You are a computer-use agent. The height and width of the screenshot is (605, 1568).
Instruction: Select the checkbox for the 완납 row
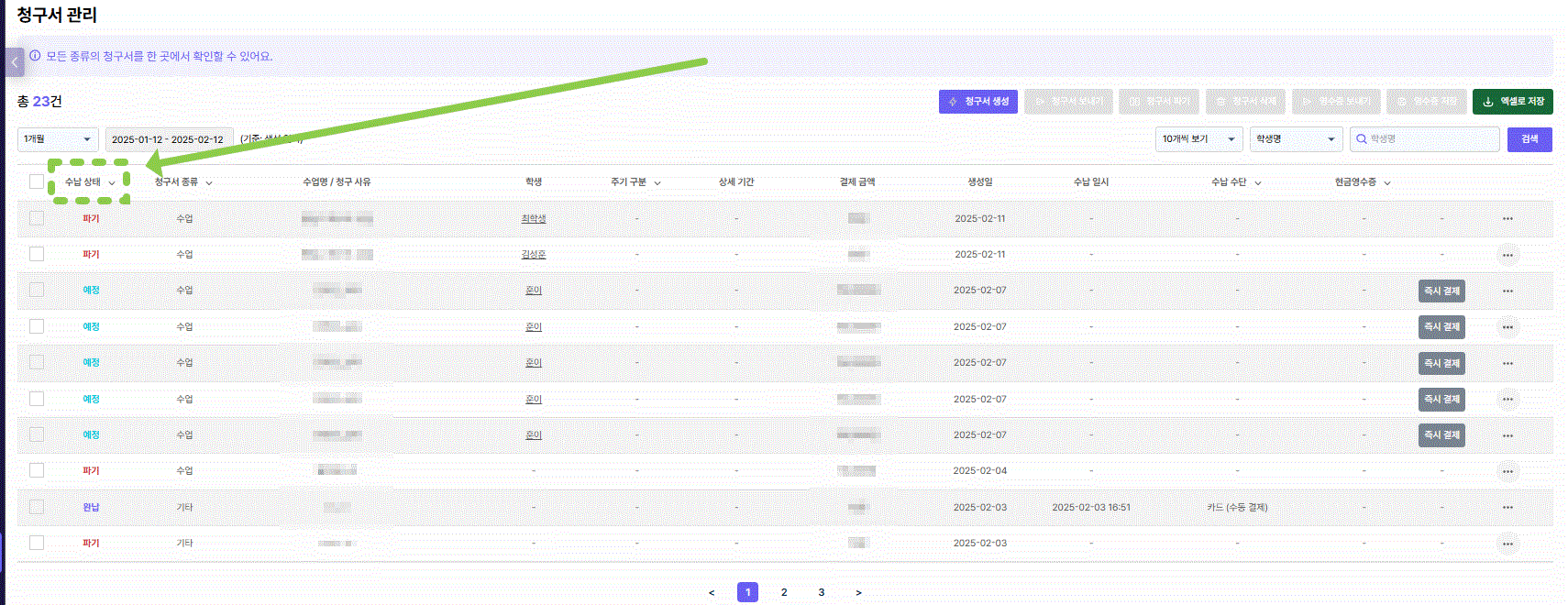click(x=37, y=507)
